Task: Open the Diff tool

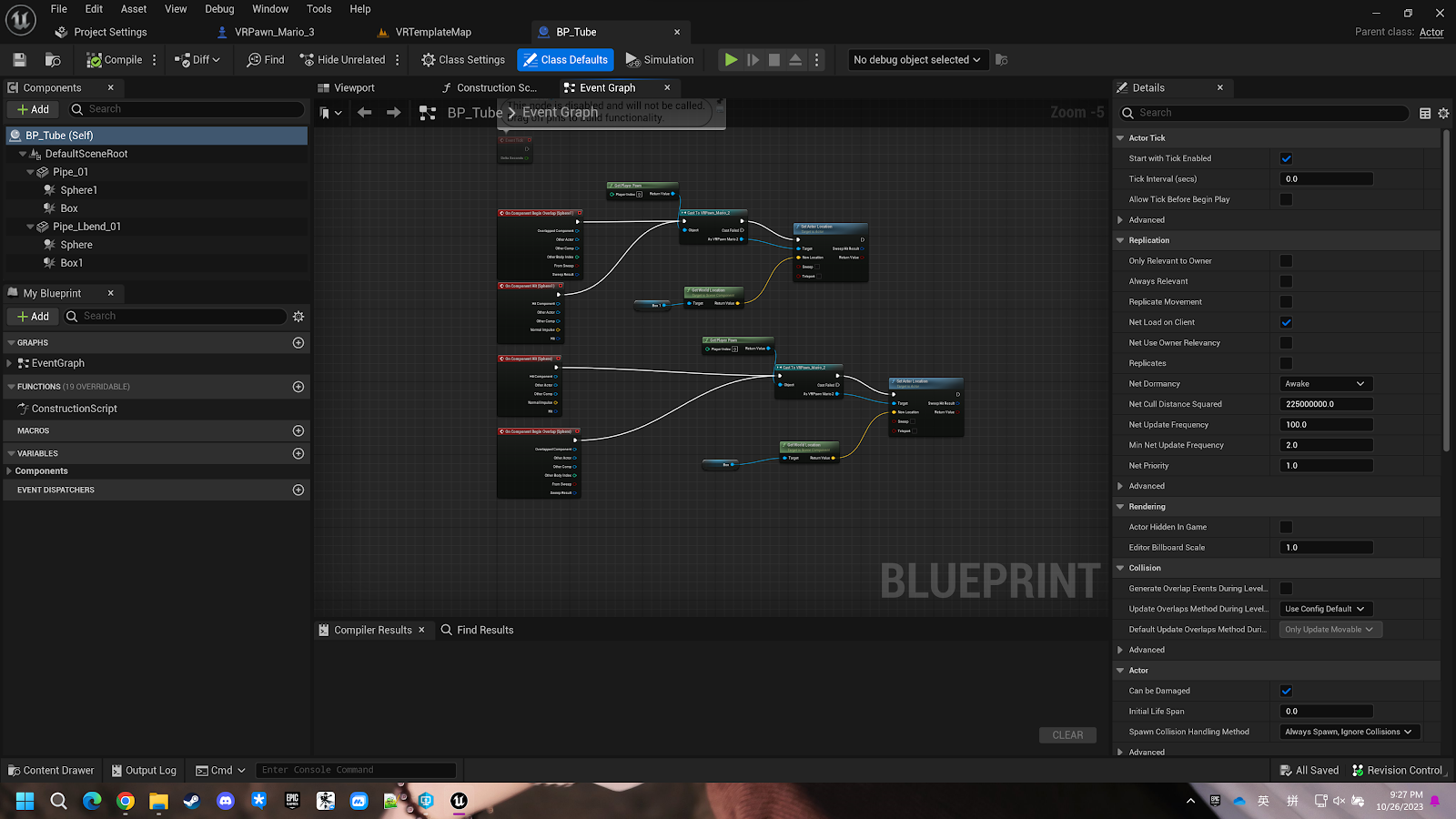Action: (x=197, y=60)
